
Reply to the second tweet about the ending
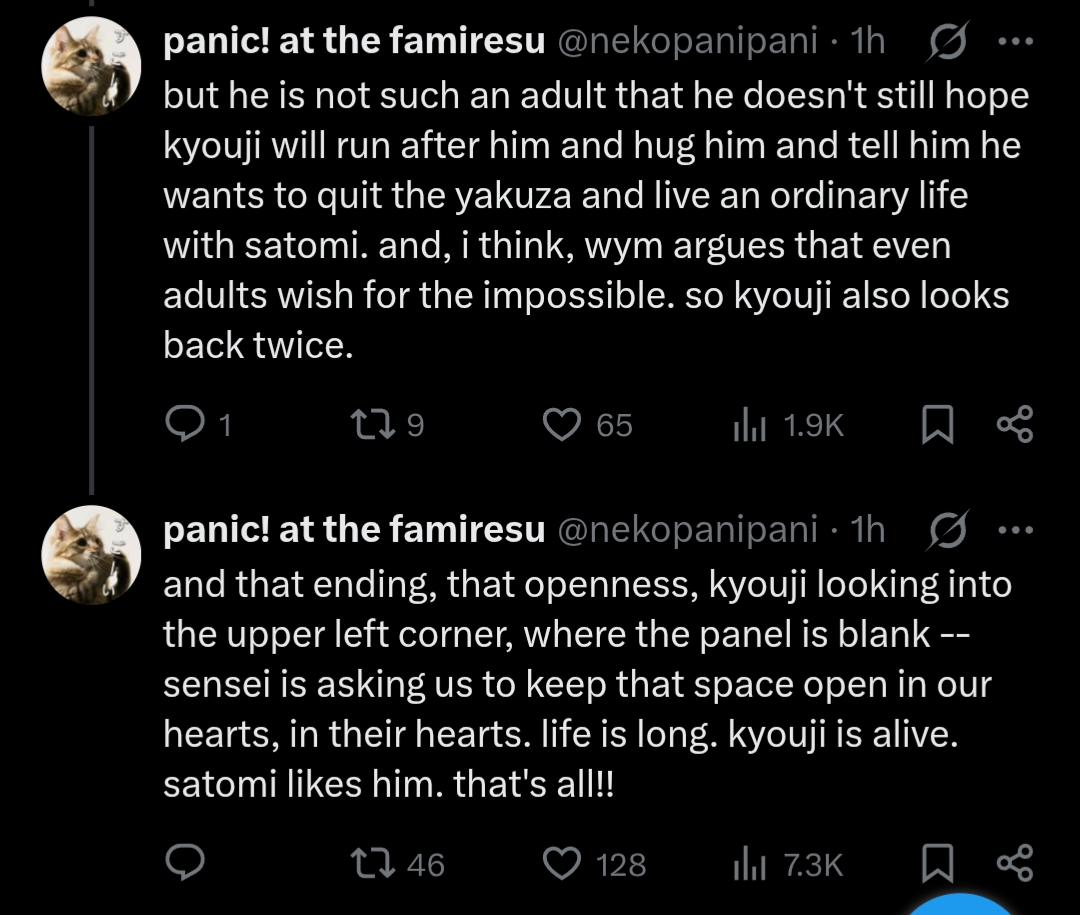(183, 863)
